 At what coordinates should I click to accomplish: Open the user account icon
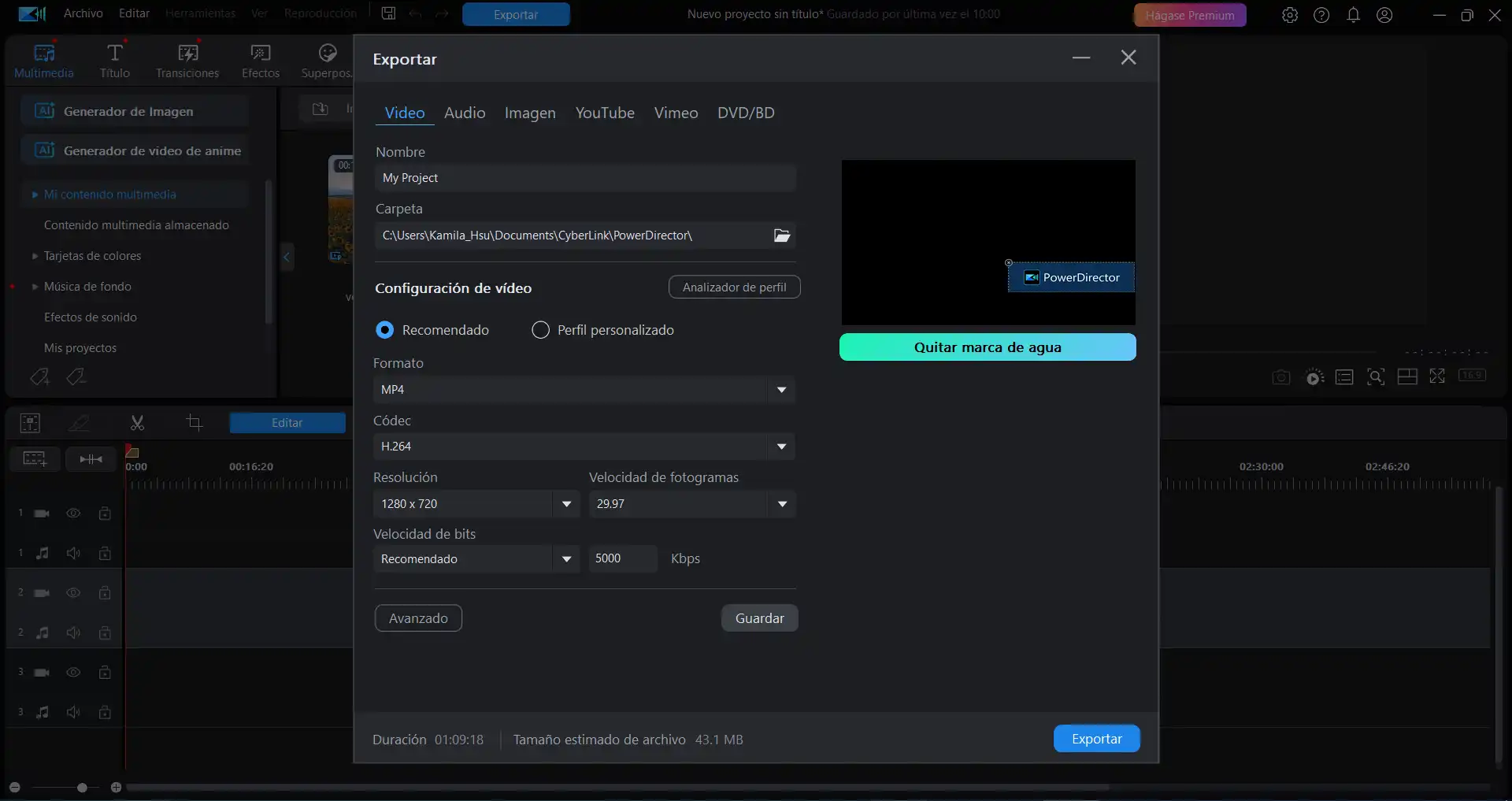(1384, 15)
